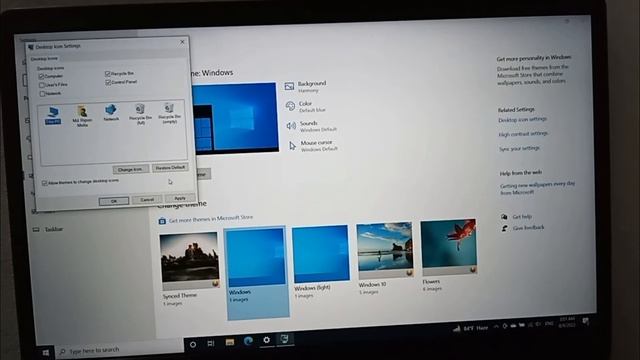This screenshot has height=360, width=640.
Task: Click the Mouse cursor arrow icon
Action: [x=292, y=146]
